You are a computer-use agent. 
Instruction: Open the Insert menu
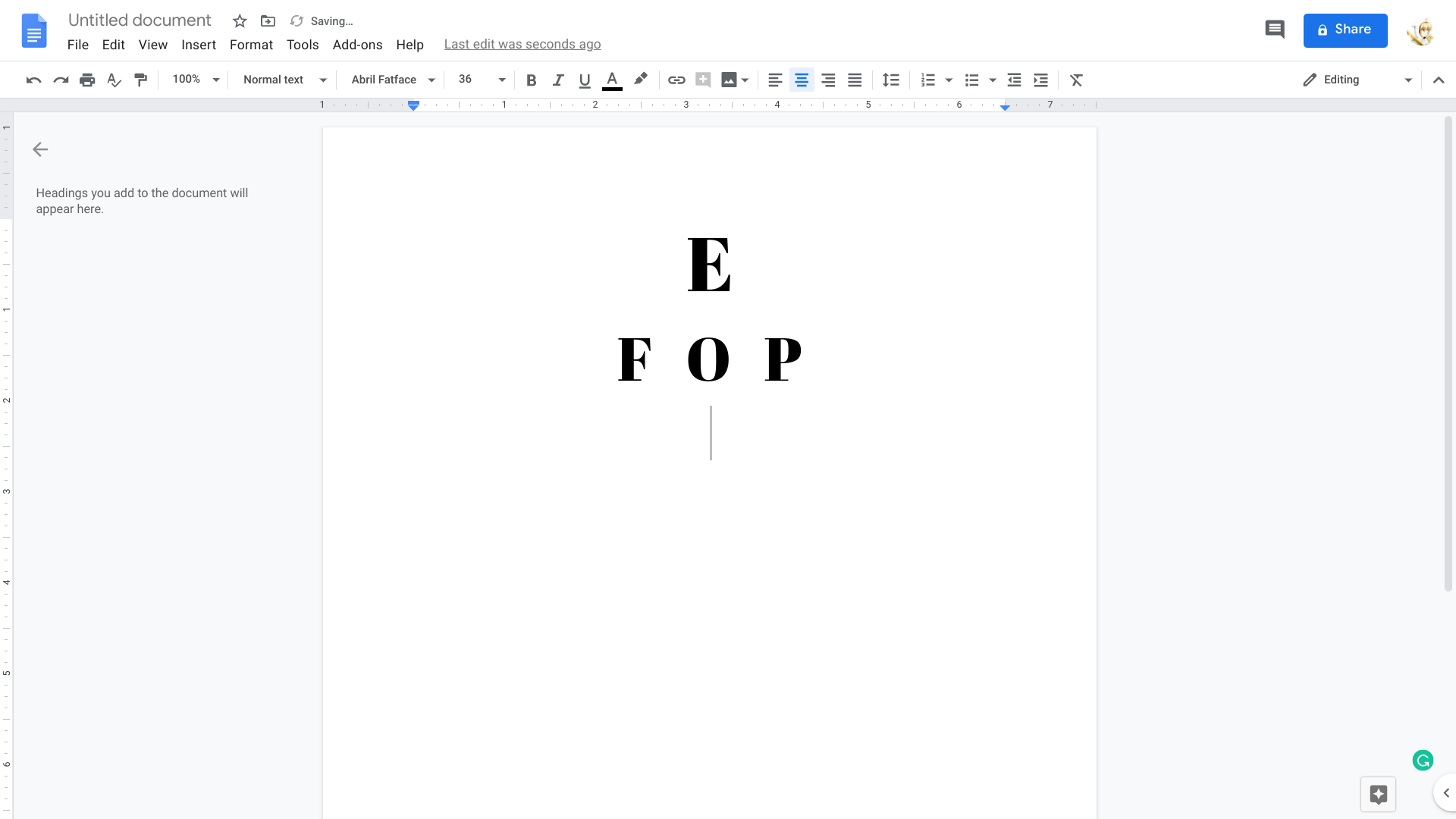coord(199,45)
